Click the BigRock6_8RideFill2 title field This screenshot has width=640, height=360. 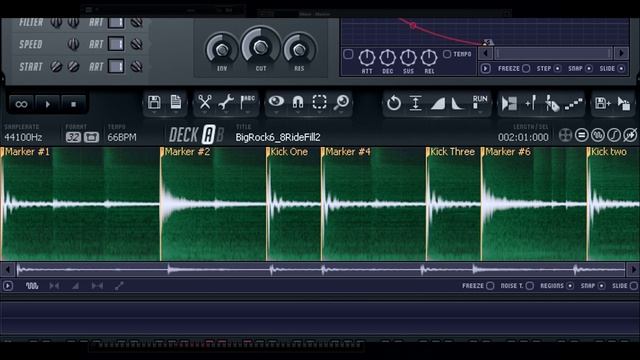(x=278, y=138)
